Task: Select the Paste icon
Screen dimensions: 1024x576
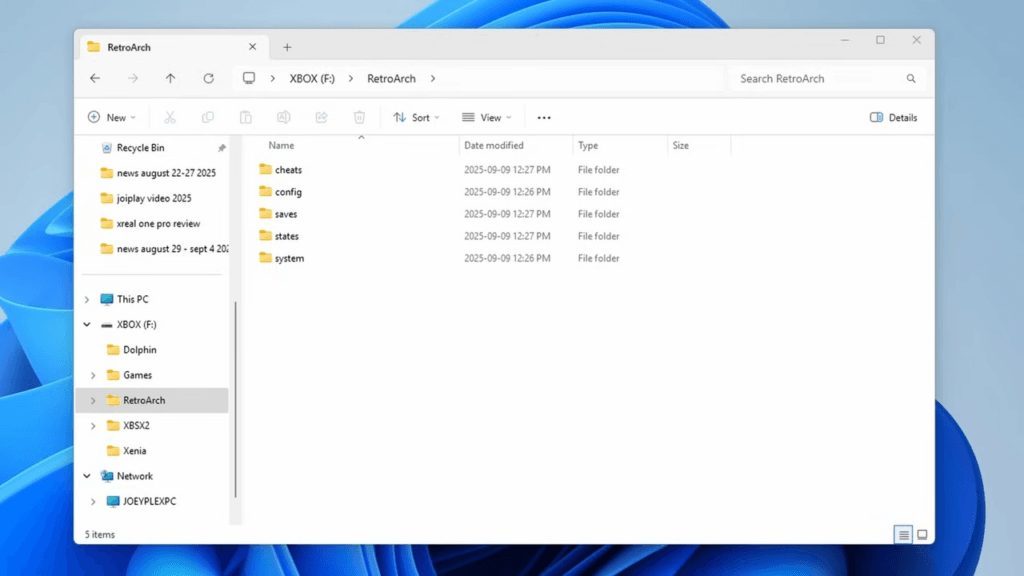Action: tap(246, 117)
